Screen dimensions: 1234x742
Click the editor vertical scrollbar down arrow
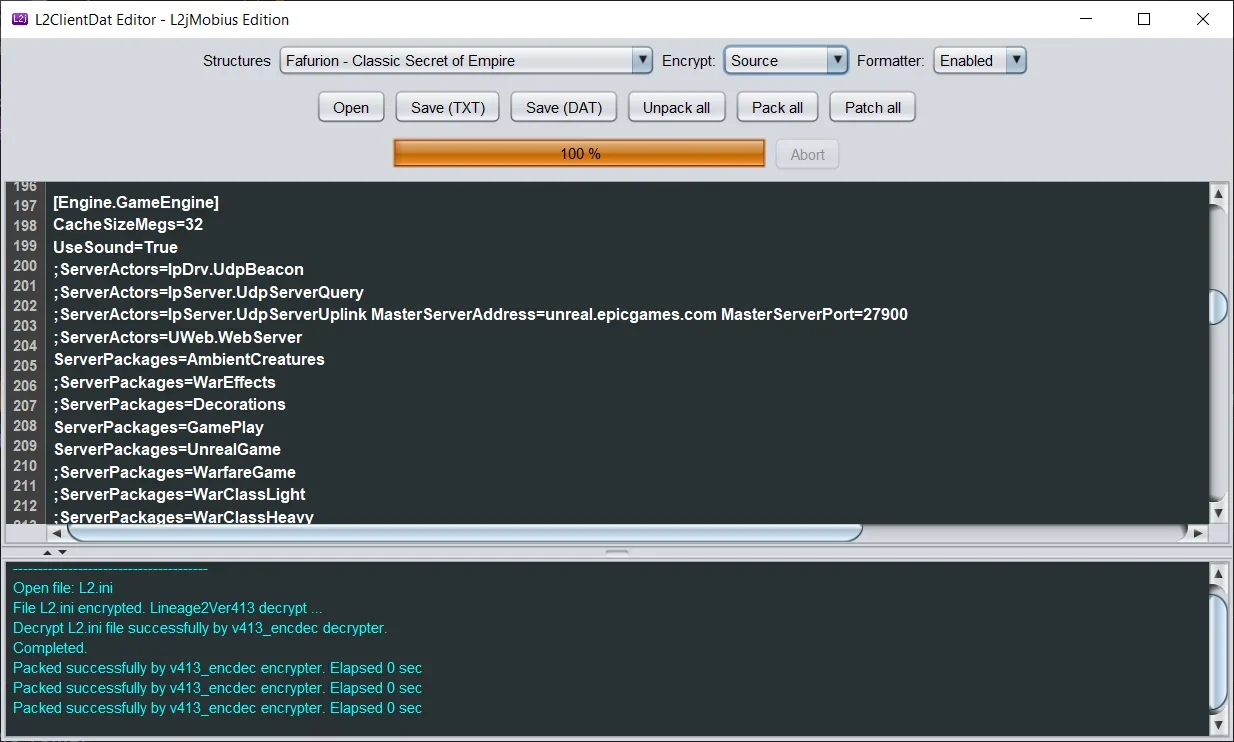(x=1218, y=512)
